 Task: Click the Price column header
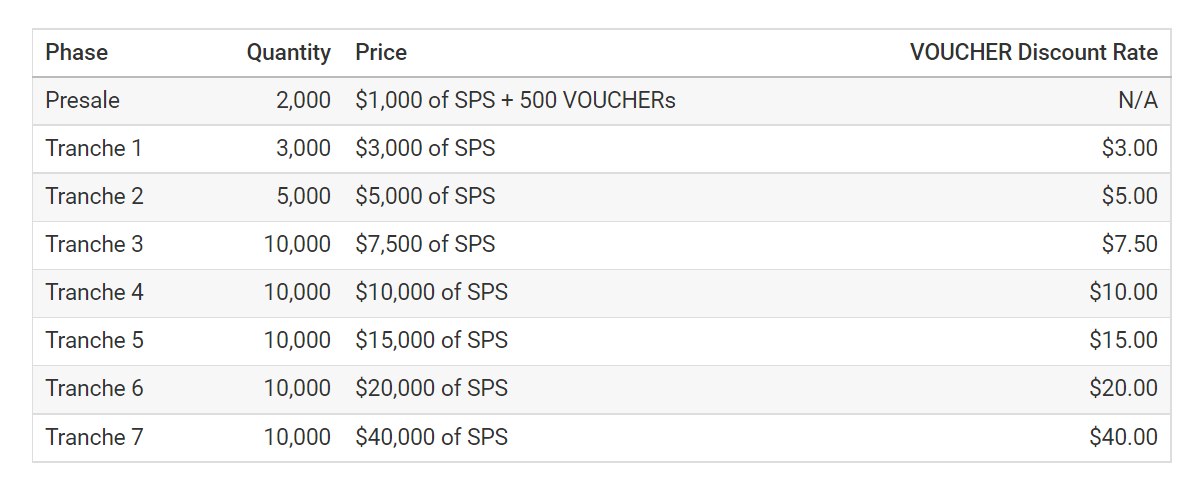(381, 52)
